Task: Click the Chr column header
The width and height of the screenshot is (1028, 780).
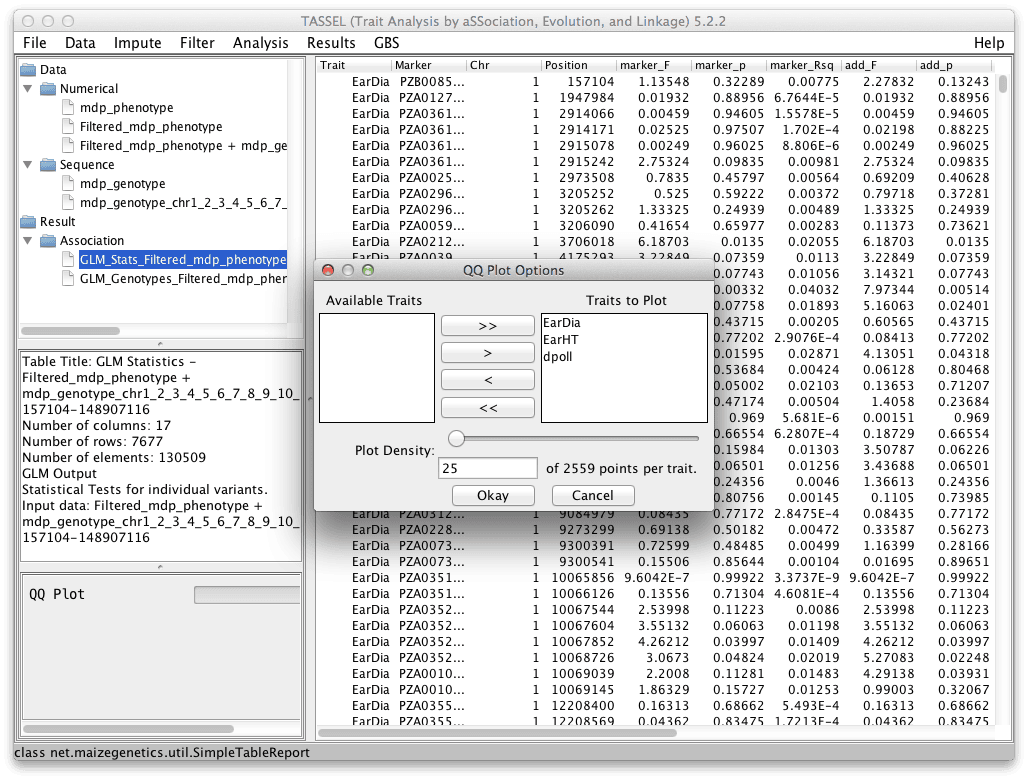Action: coord(504,65)
